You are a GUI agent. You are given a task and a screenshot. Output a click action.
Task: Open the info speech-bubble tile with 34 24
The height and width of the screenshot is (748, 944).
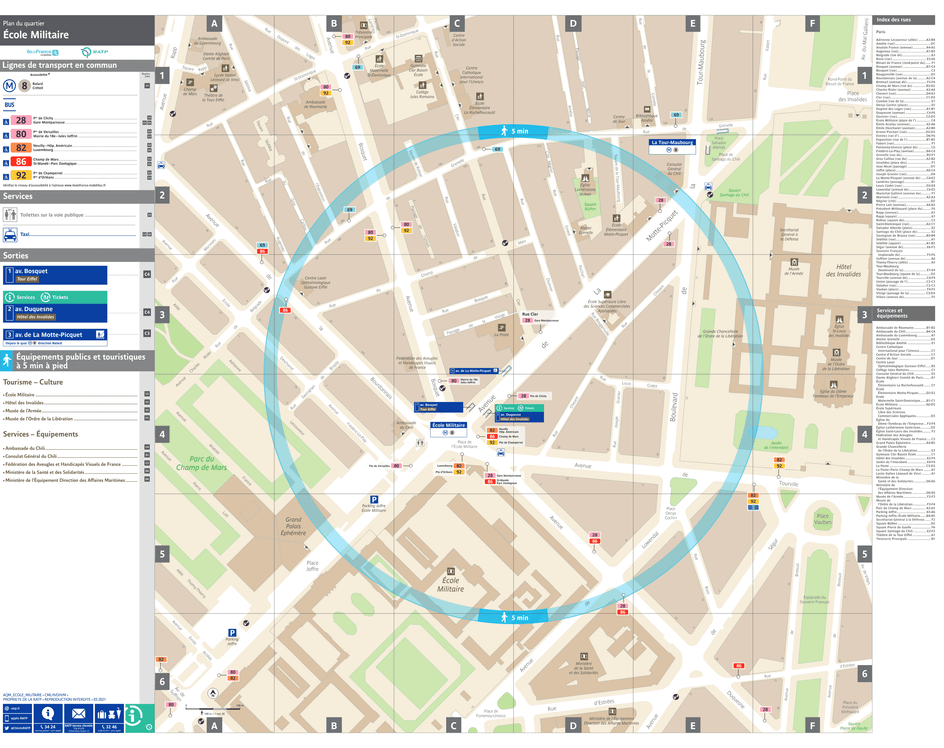(x=48, y=716)
